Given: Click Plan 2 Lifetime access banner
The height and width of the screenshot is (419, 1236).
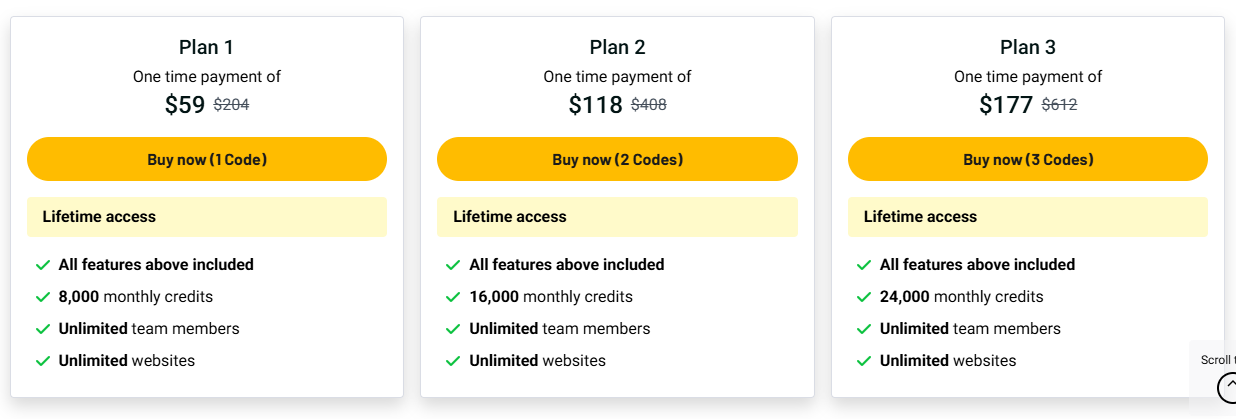Looking at the screenshot, I should (617, 217).
